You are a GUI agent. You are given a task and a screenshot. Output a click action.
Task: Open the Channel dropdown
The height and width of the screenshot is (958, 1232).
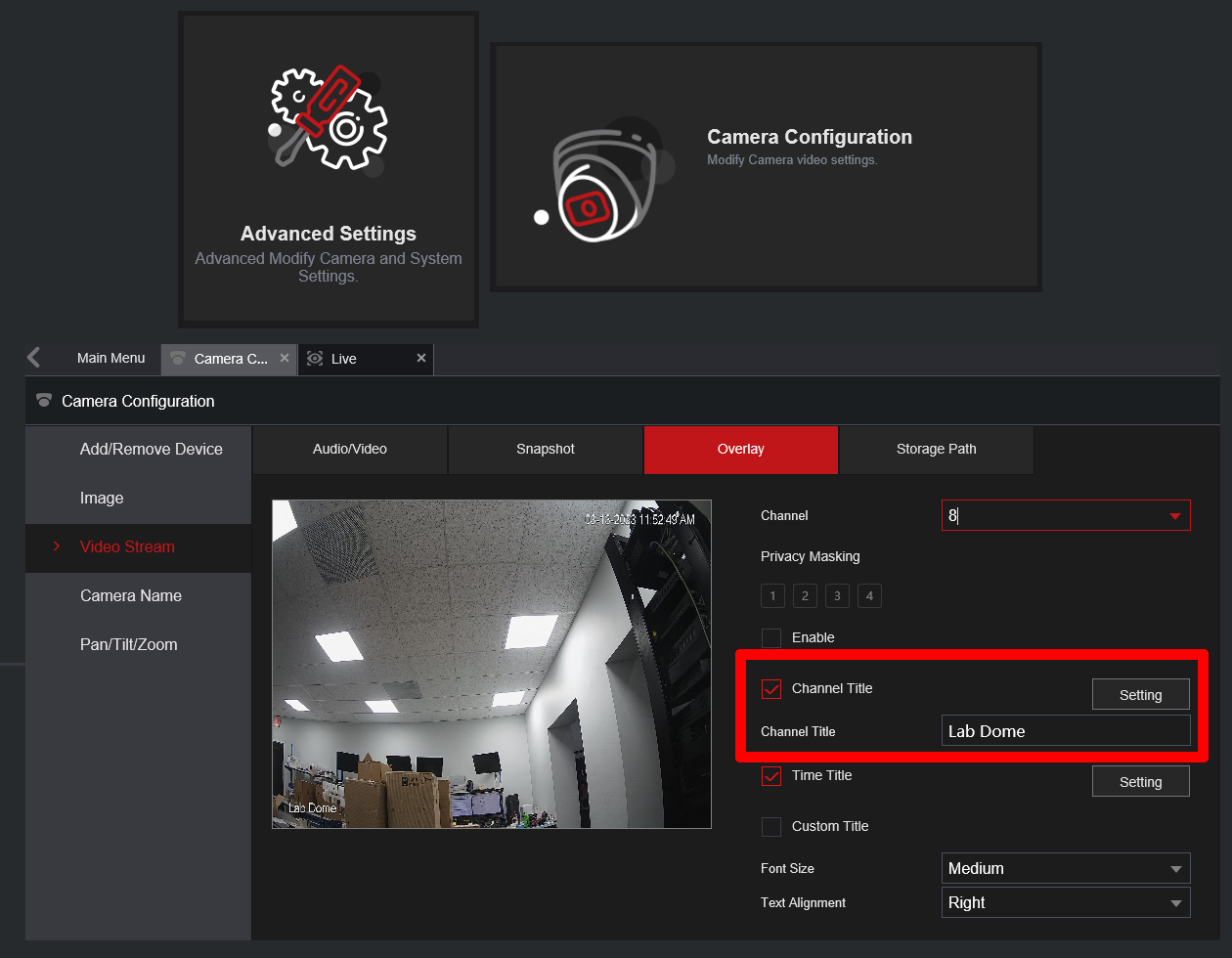coord(1066,515)
